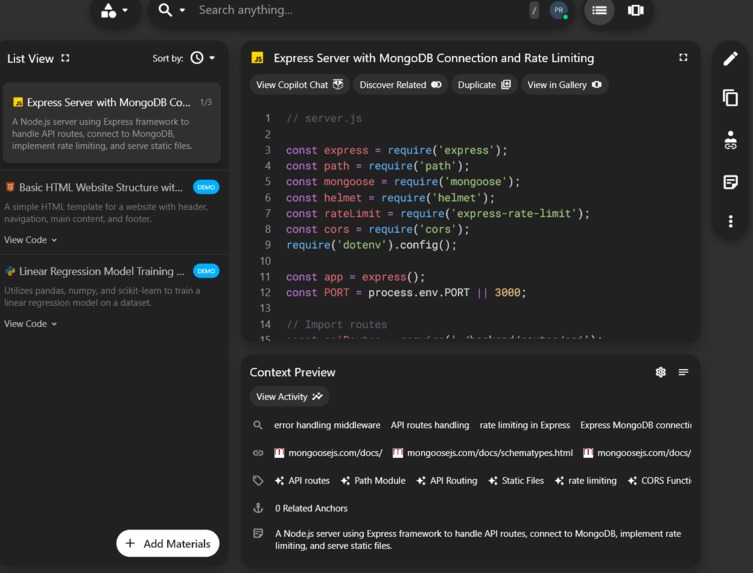The image size is (753, 573).
Task: Open the PR user avatar
Action: pyautogui.click(x=559, y=10)
